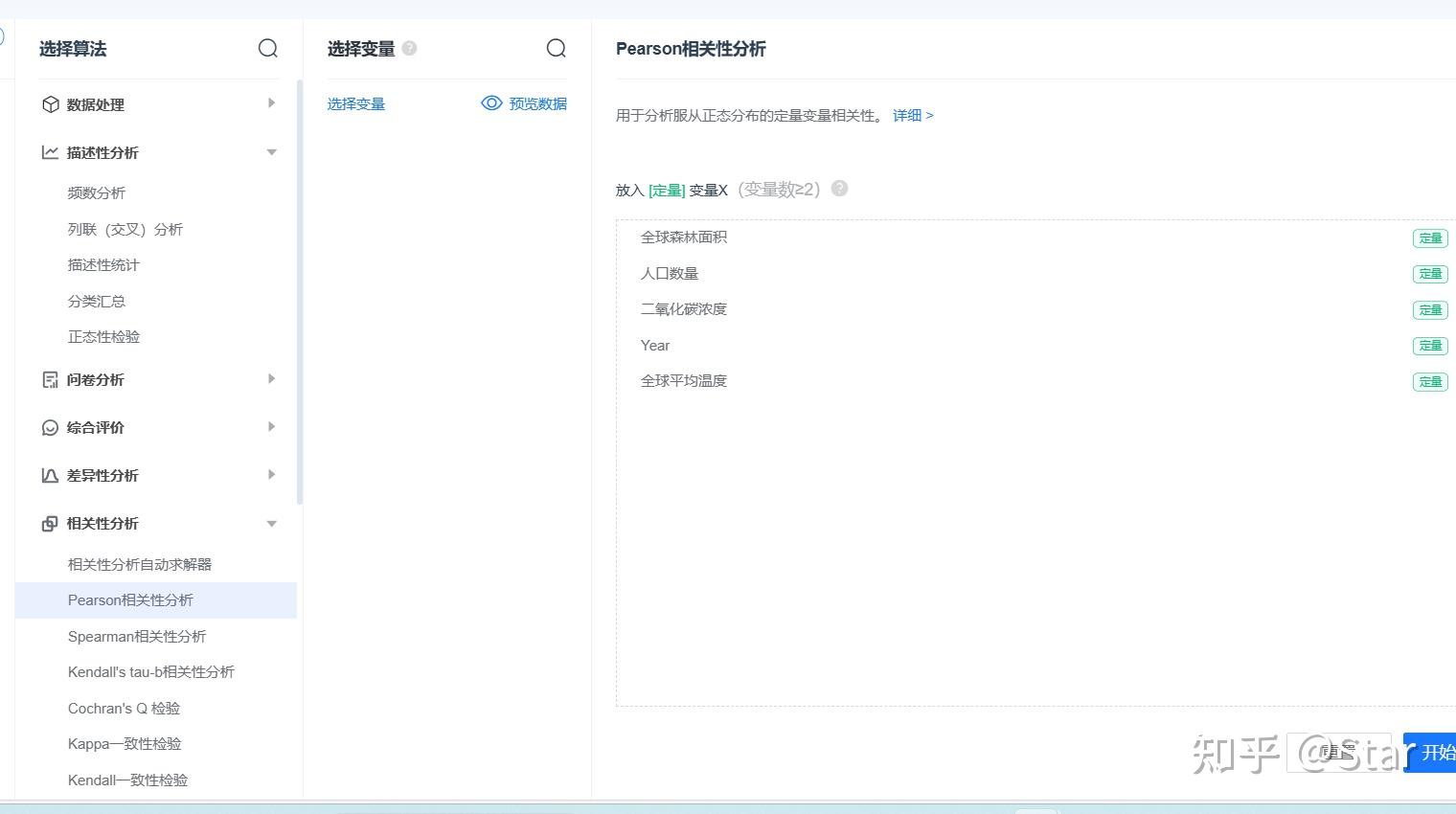Click the 差异性分析 curve icon
This screenshot has width=1456, height=814.
coord(51,476)
